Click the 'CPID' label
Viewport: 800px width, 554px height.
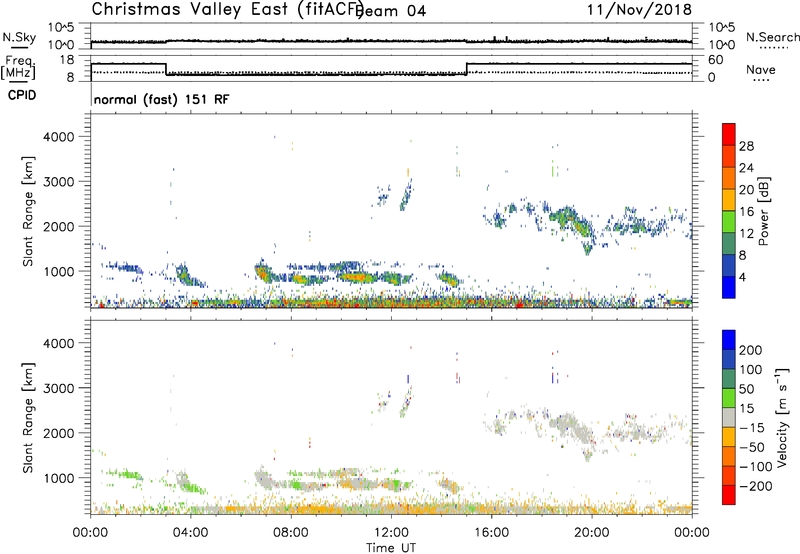(22, 95)
